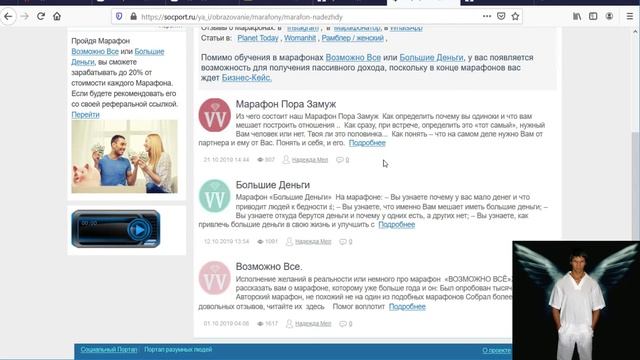Open page actions three-dots menu in address bar
The height and width of the screenshot is (360, 640).
487,16
